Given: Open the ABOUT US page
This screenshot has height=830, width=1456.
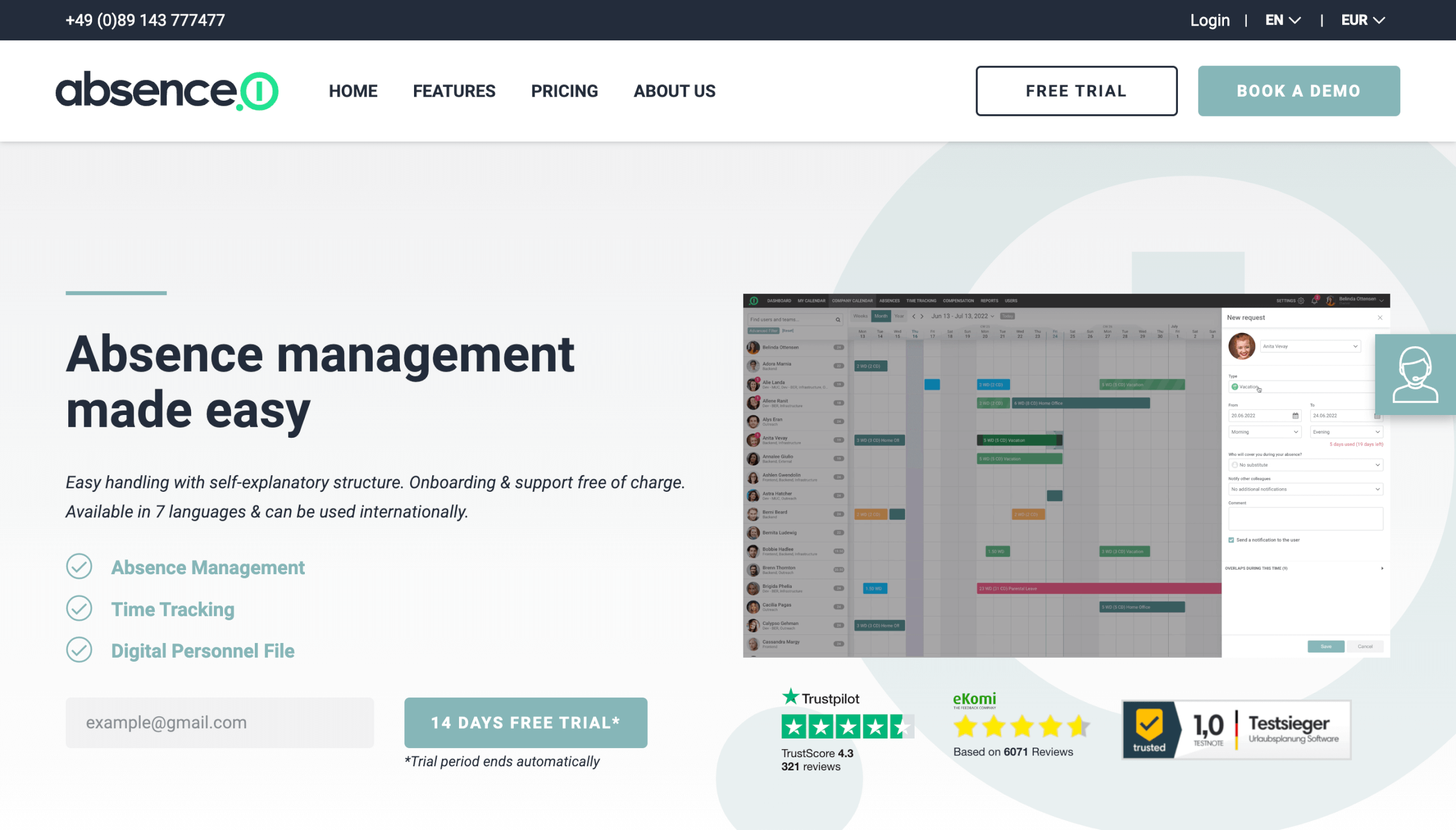Looking at the screenshot, I should (674, 90).
